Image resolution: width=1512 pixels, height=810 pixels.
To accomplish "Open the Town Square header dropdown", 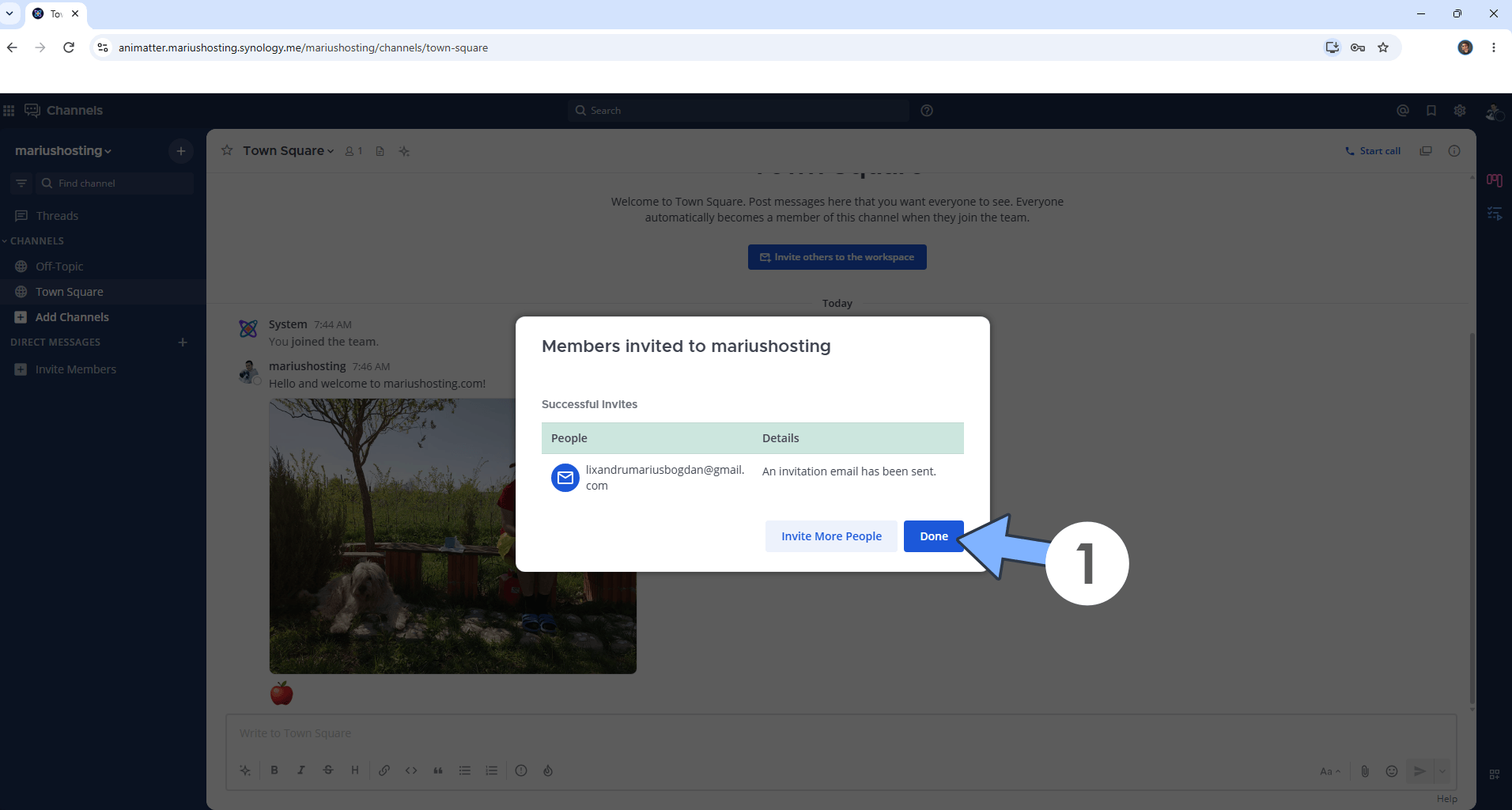I will [289, 151].
